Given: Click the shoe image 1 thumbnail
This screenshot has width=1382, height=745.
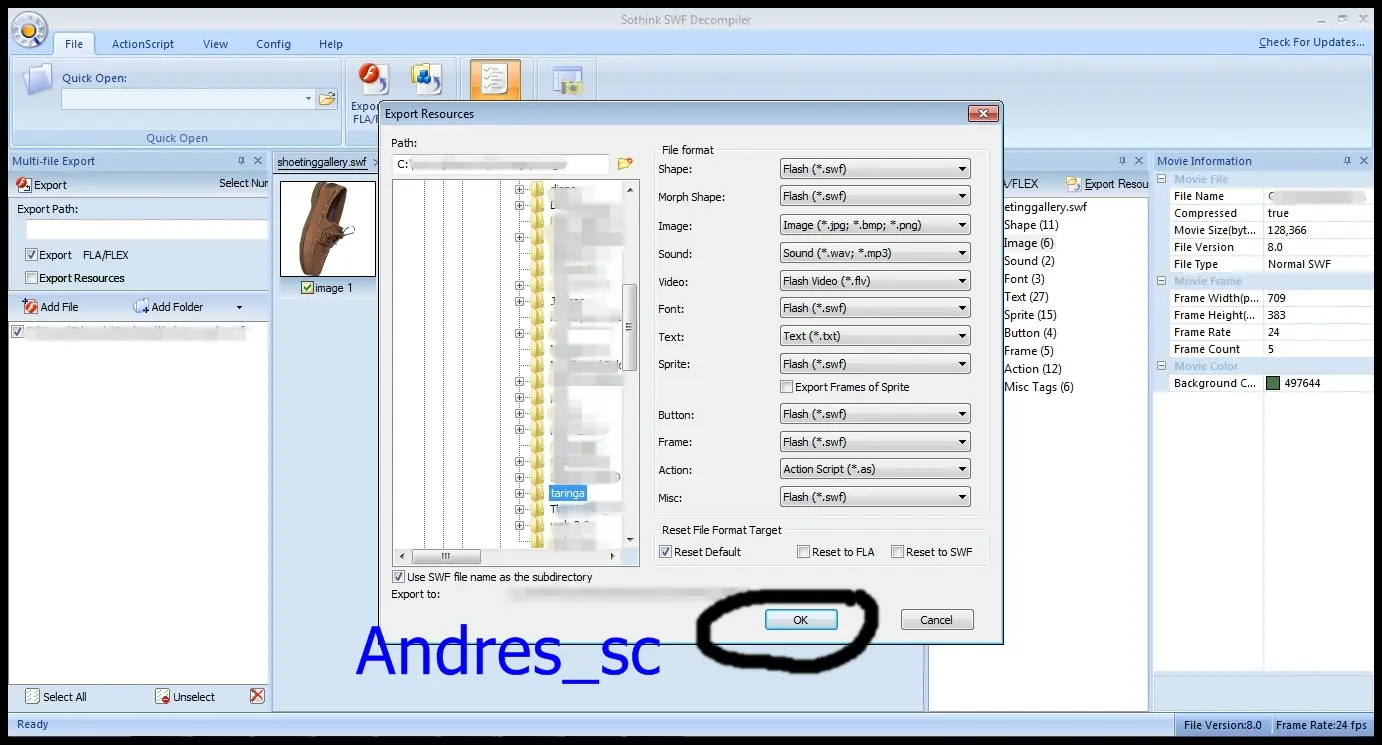Looking at the screenshot, I should point(328,229).
